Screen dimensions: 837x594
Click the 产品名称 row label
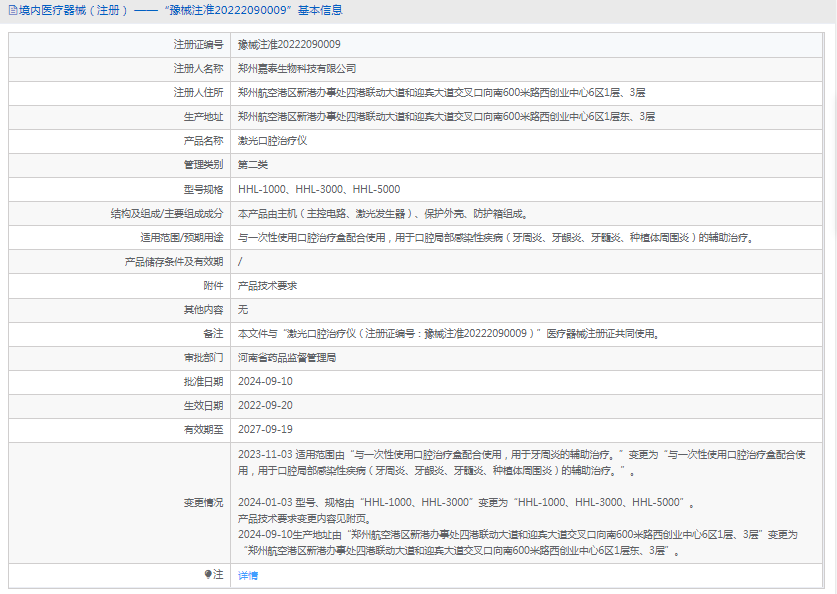click(203, 140)
